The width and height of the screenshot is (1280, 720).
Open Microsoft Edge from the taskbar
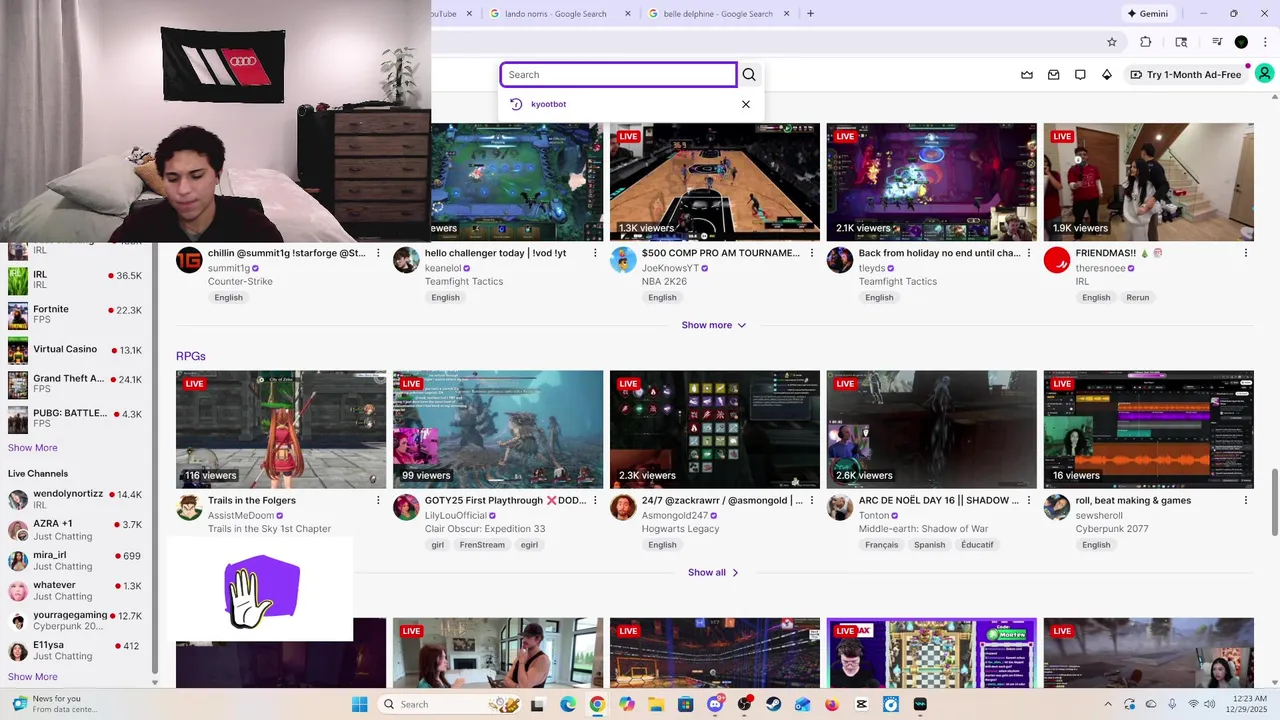point(568,704)
